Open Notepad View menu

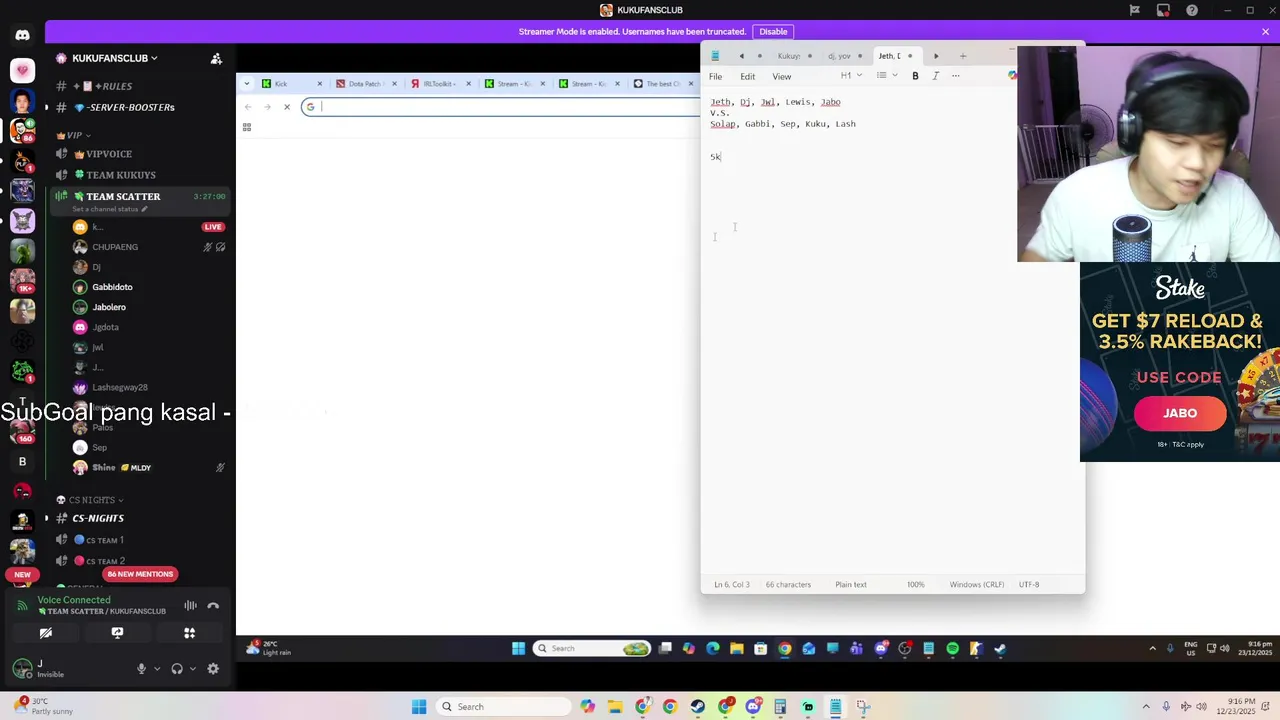point(781,76)
